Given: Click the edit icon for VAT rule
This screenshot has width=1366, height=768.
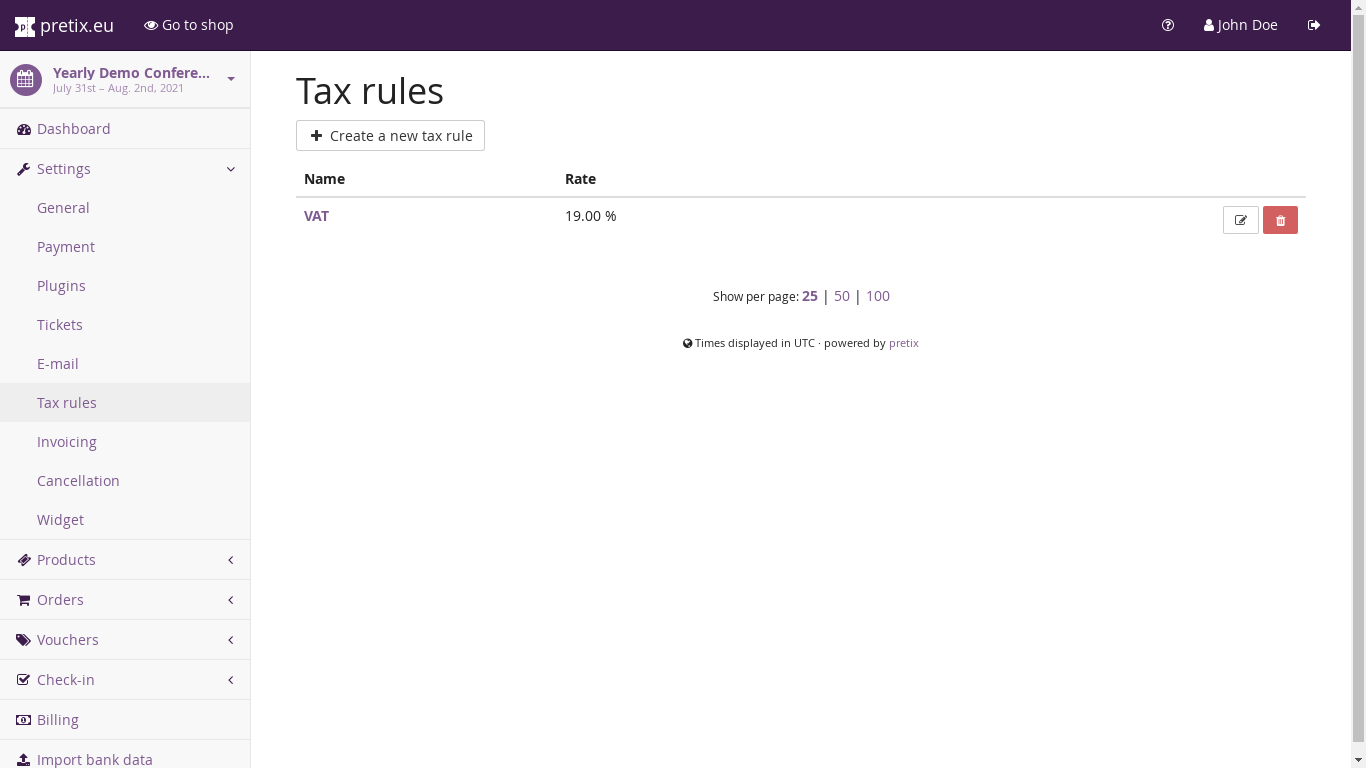Looking at the screenshot, I should pos(1240,220).
